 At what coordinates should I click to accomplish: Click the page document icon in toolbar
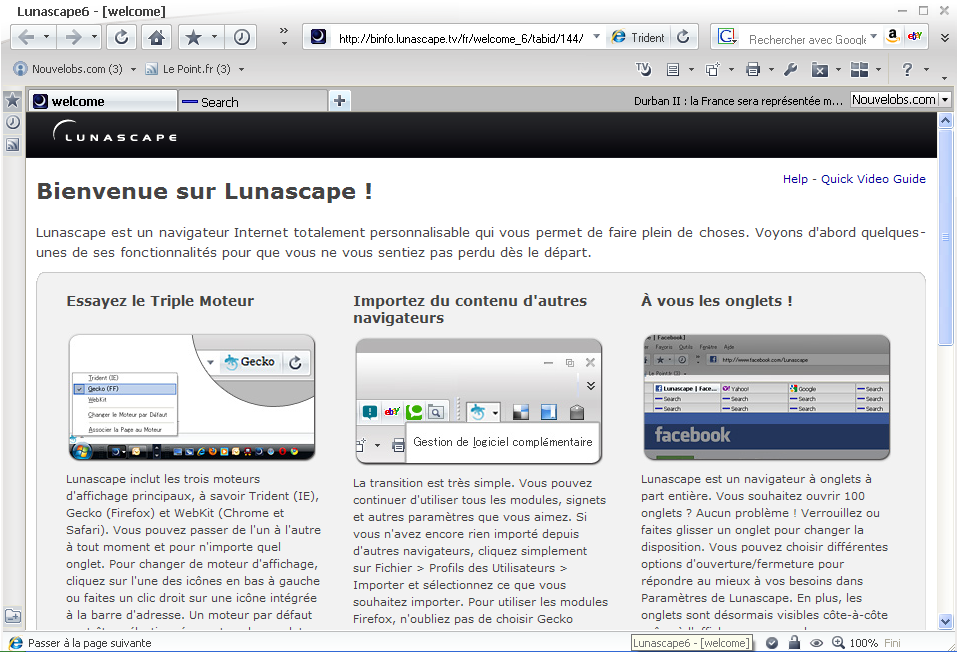click(673, 70)
